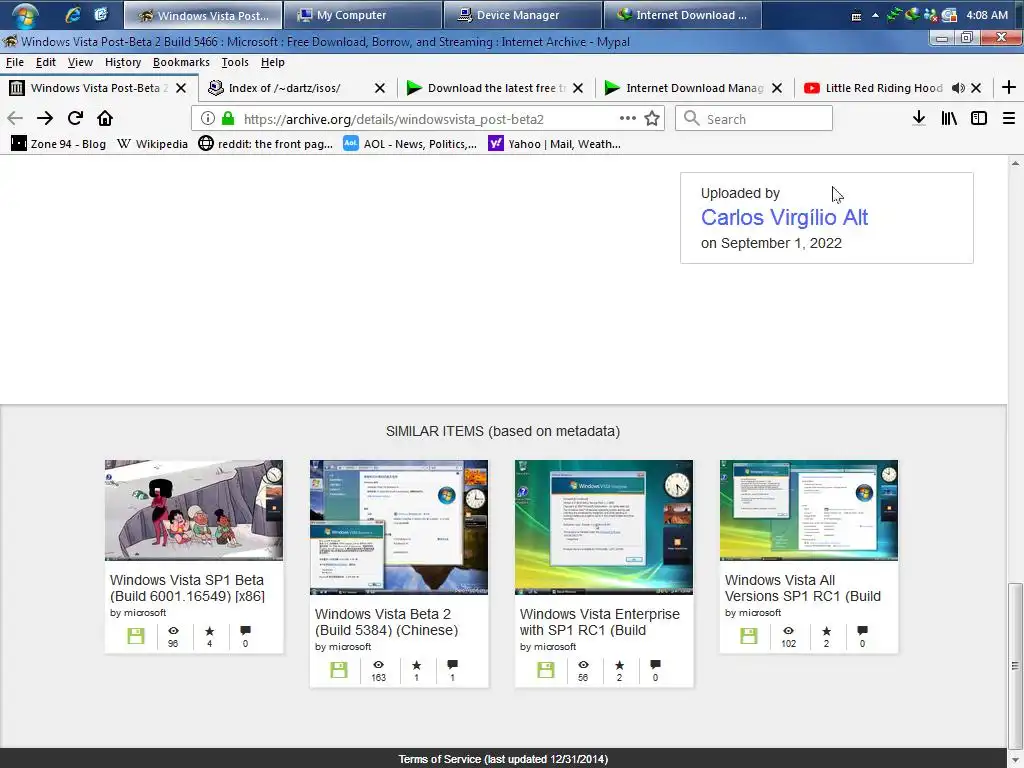Toggle the sidebar icon in toolbar

click(x=978, y=118)
